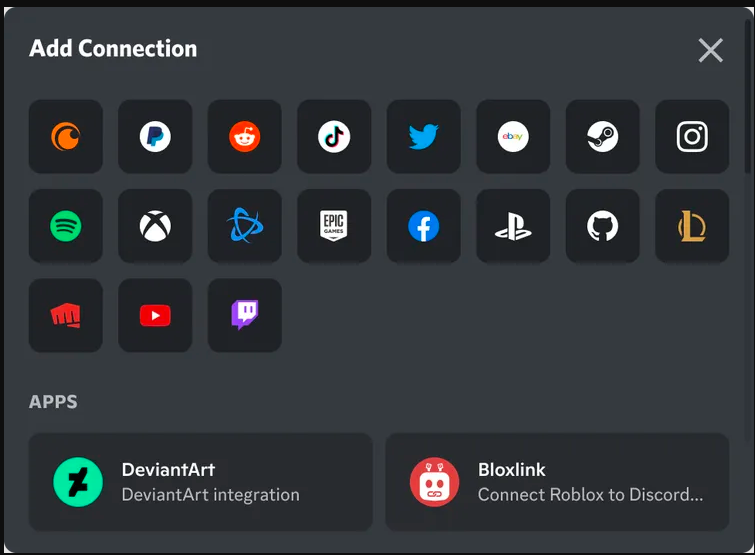The image size is (755, 555).
Task: Choose the Battle.net connection icon
Action: point(245,226)
